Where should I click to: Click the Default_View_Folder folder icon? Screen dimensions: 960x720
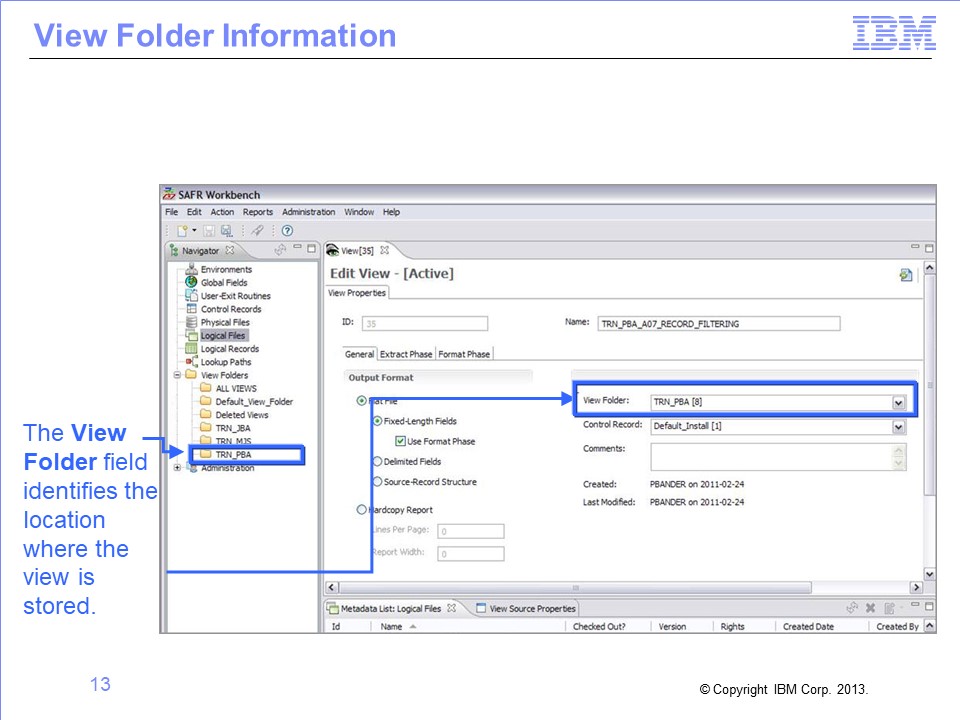tap(206, 401)
